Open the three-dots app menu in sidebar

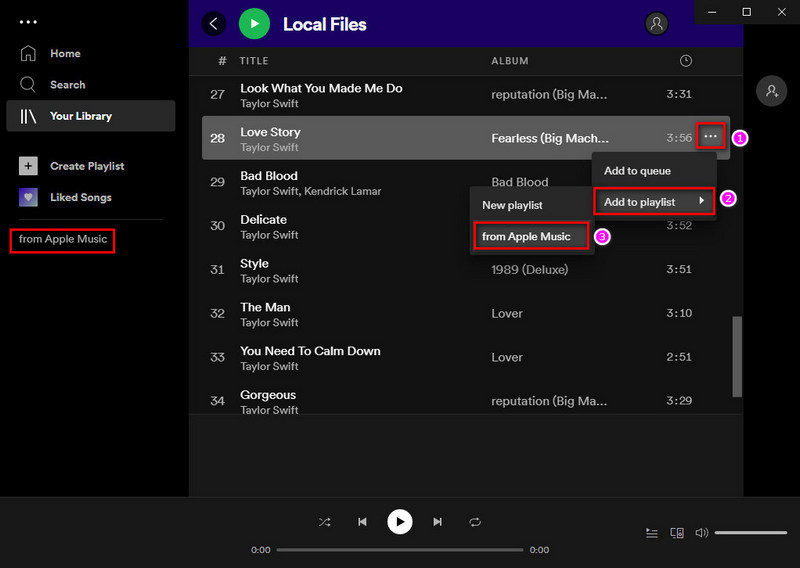click(x=28, y=22)
